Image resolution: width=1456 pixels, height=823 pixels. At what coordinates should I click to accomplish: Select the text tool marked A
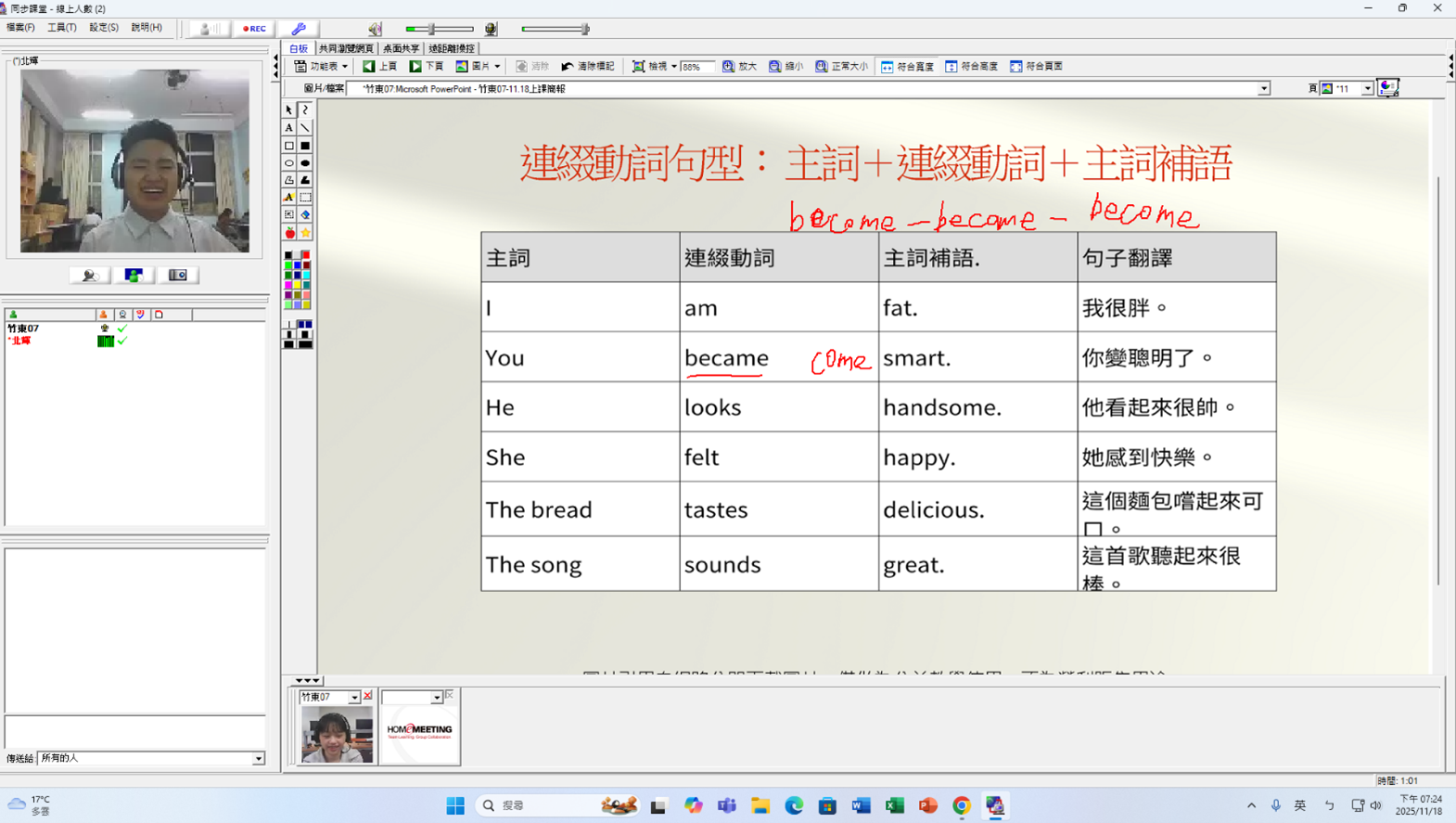[288, 128]
